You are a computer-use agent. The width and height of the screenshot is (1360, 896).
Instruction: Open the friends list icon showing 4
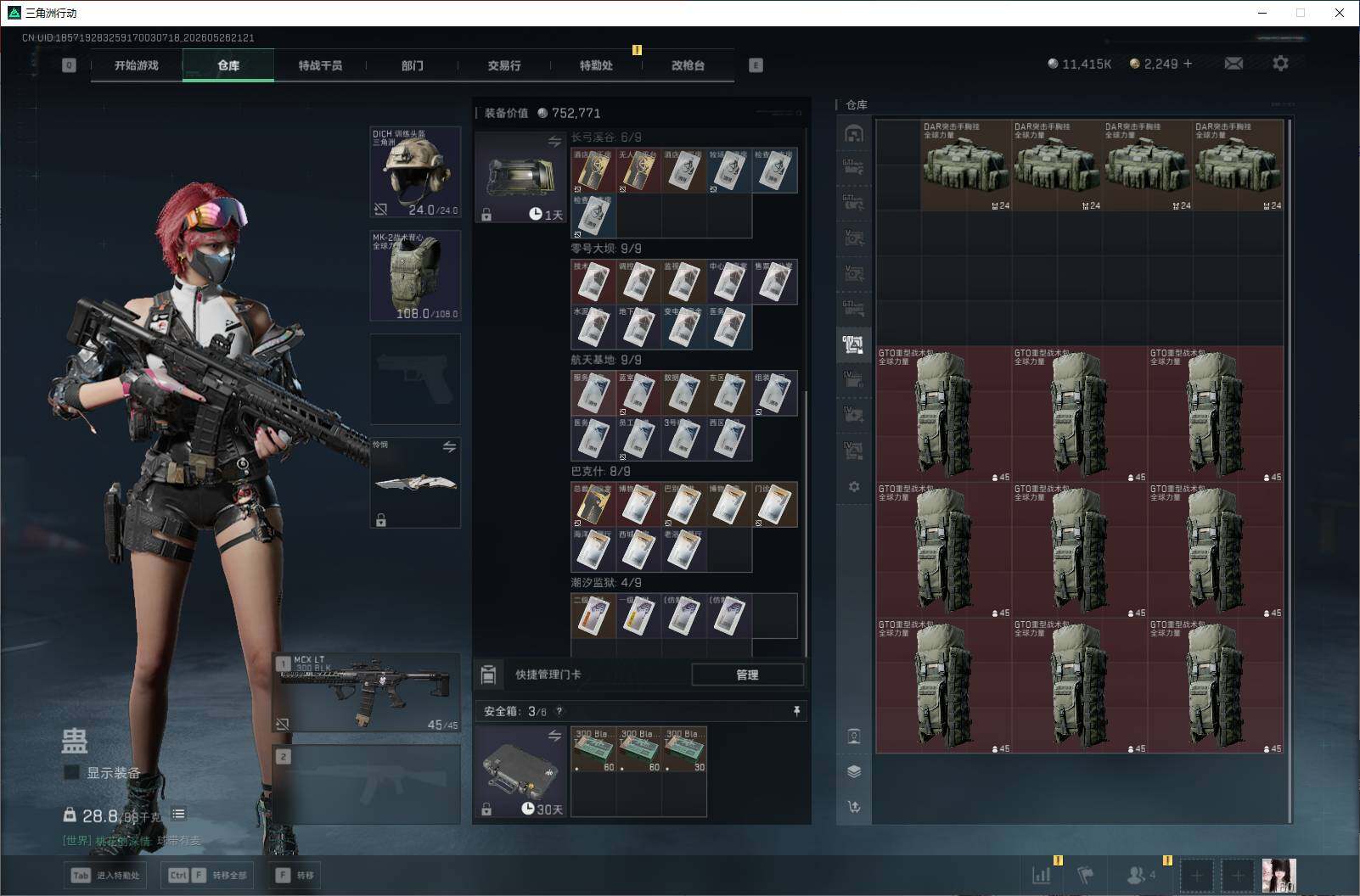[1140, 876]
